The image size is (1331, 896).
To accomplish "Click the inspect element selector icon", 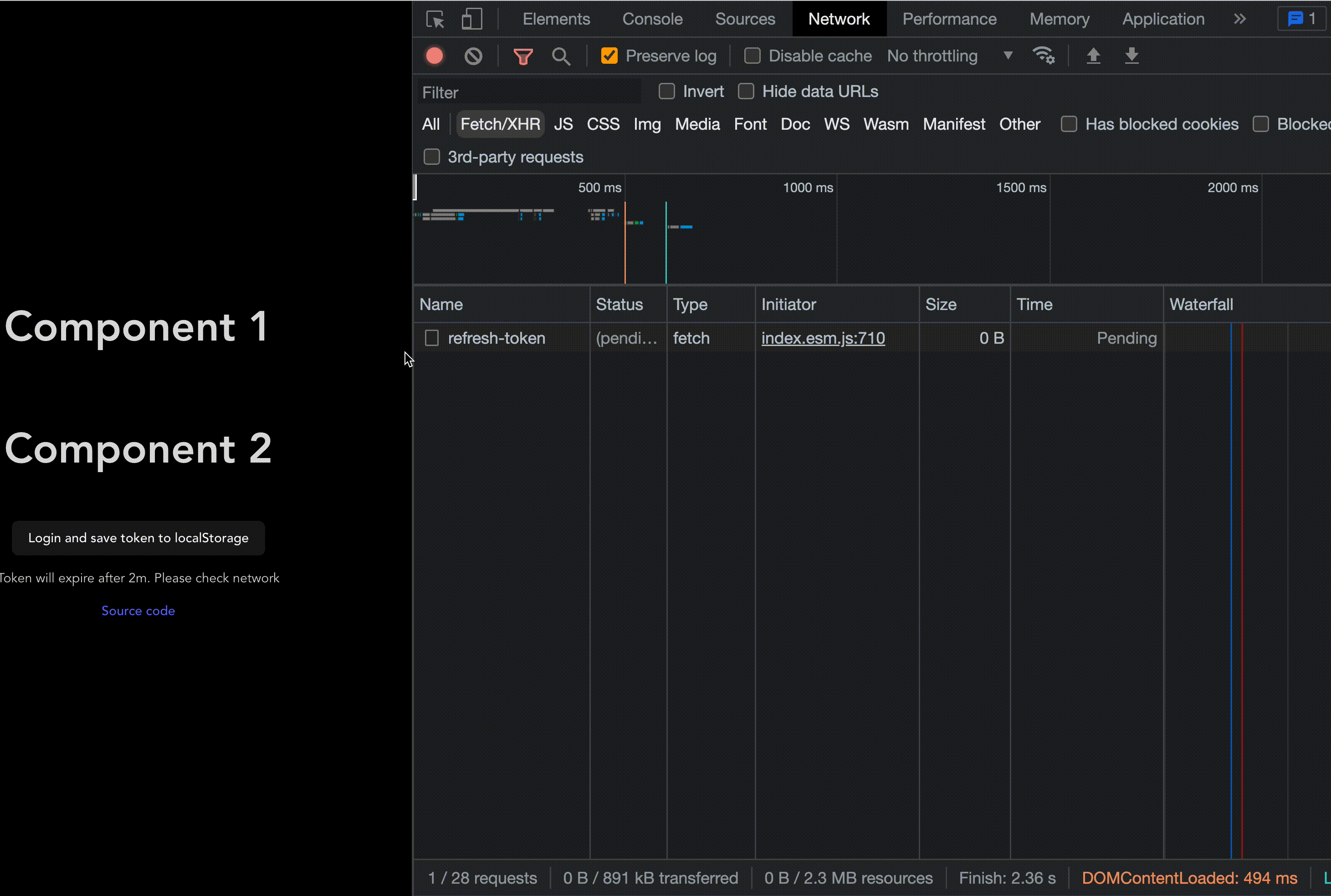I will pos(435,20).
